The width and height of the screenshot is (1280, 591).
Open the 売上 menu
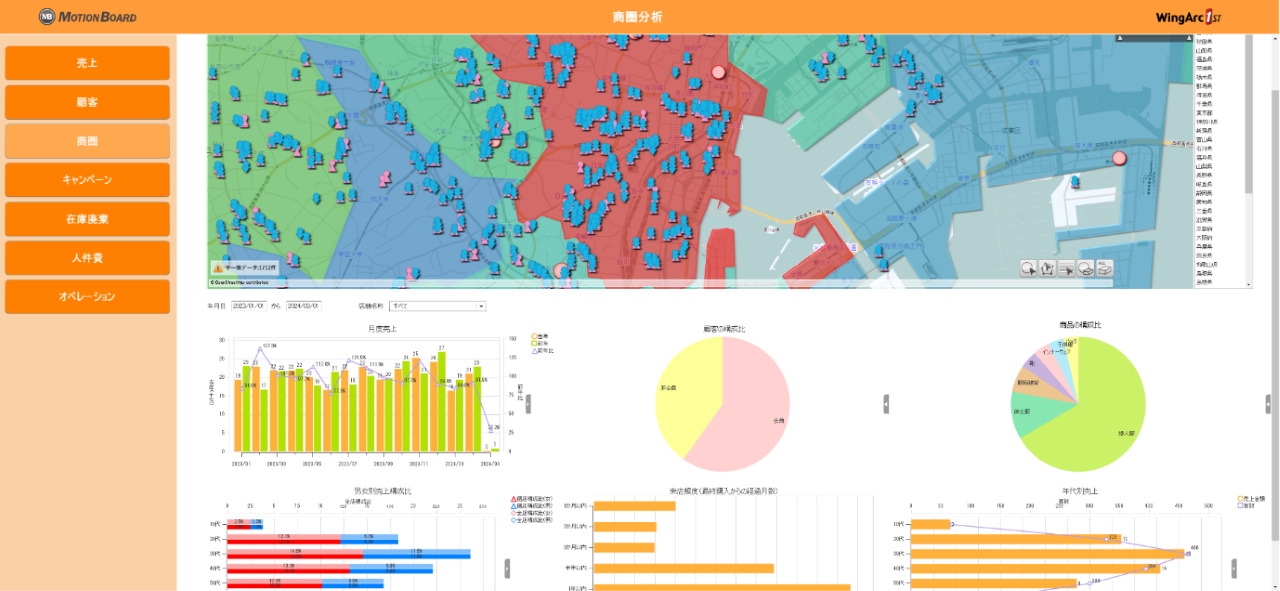click(87, 63)
